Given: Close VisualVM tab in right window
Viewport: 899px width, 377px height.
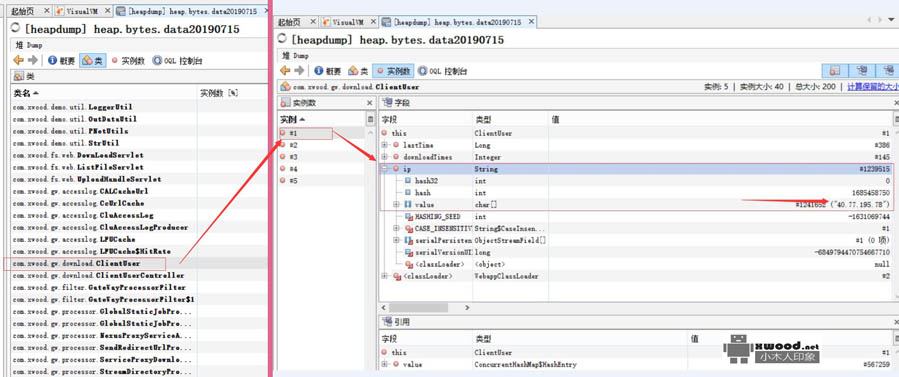Looking at the screenshot, I should [373, 22].
